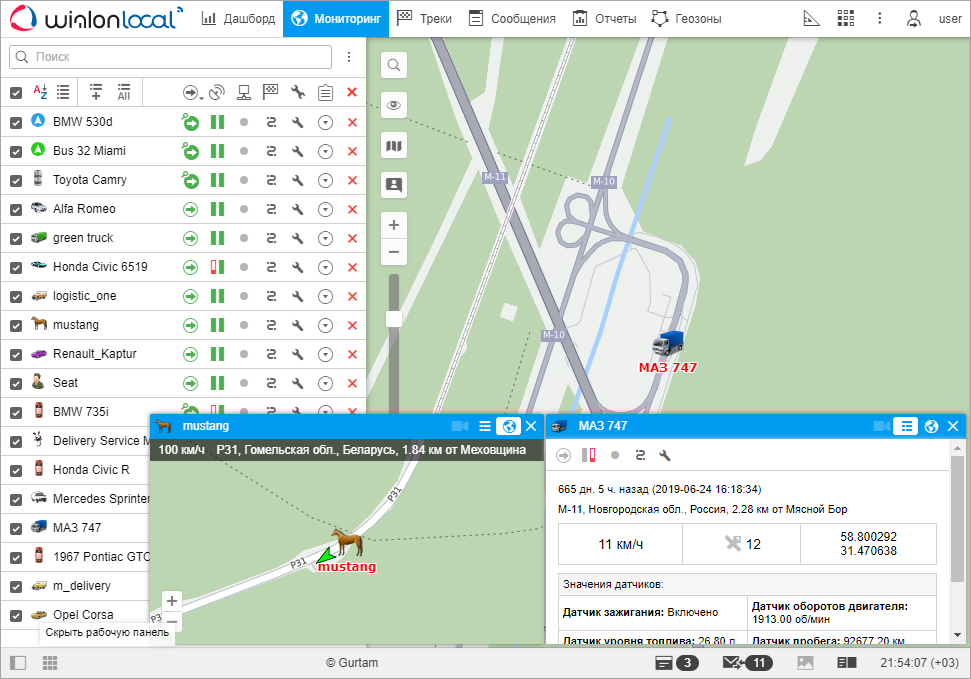The height and width of the screenshot is (679, 971).
Task: Toggle the select-all units checkbox
Action: click(16, 93)
